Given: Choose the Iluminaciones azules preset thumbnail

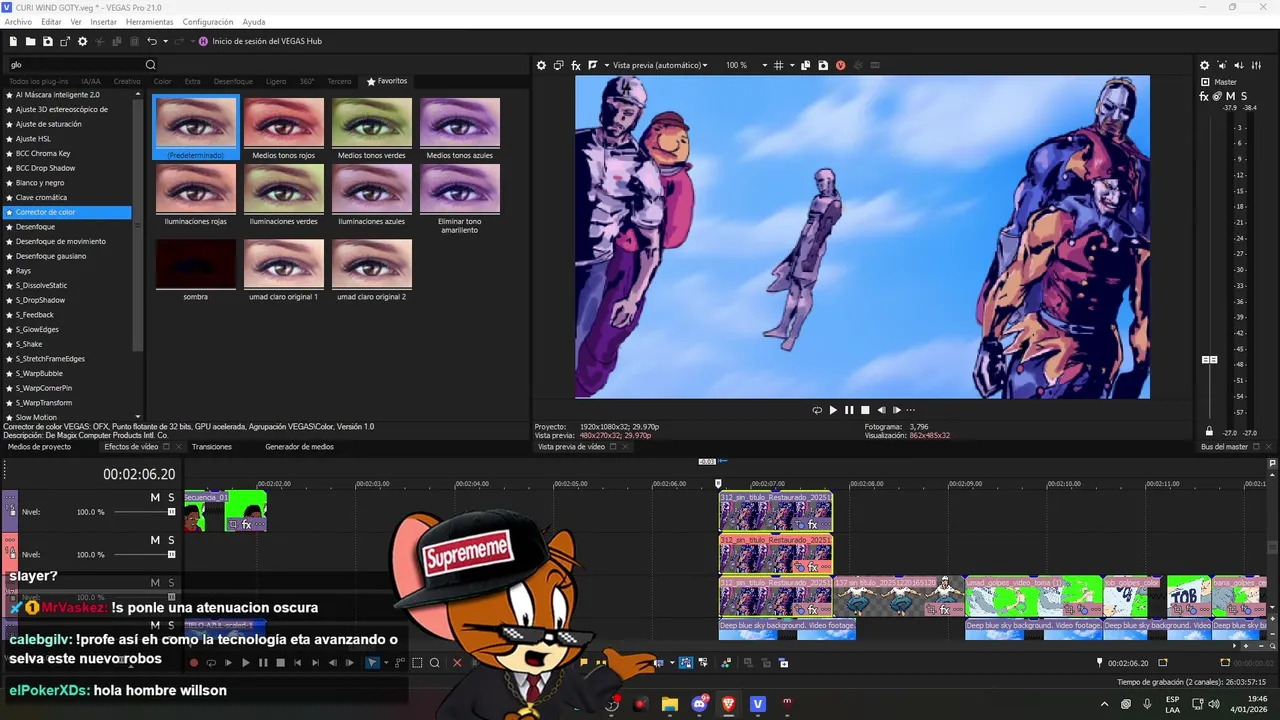Looking at the screenshot, I should (x=372, y=189).
